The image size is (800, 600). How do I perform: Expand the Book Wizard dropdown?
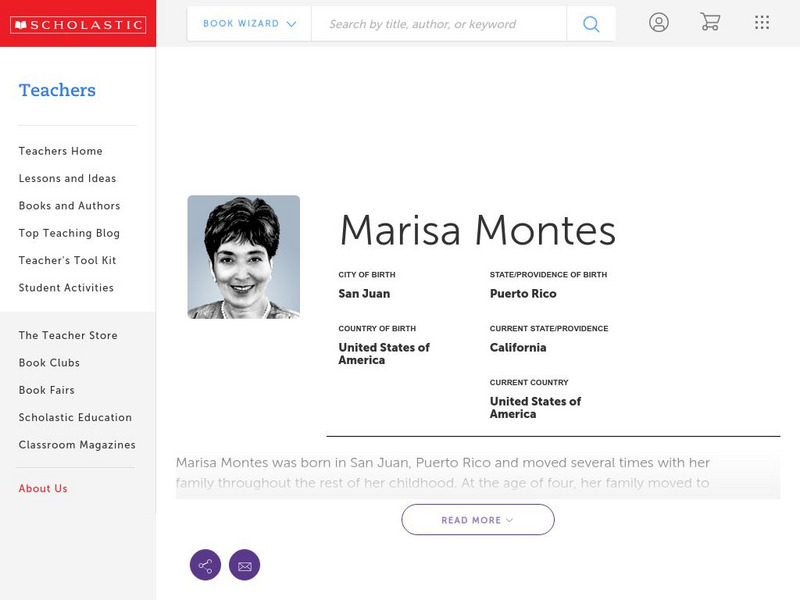coord(249,24)
